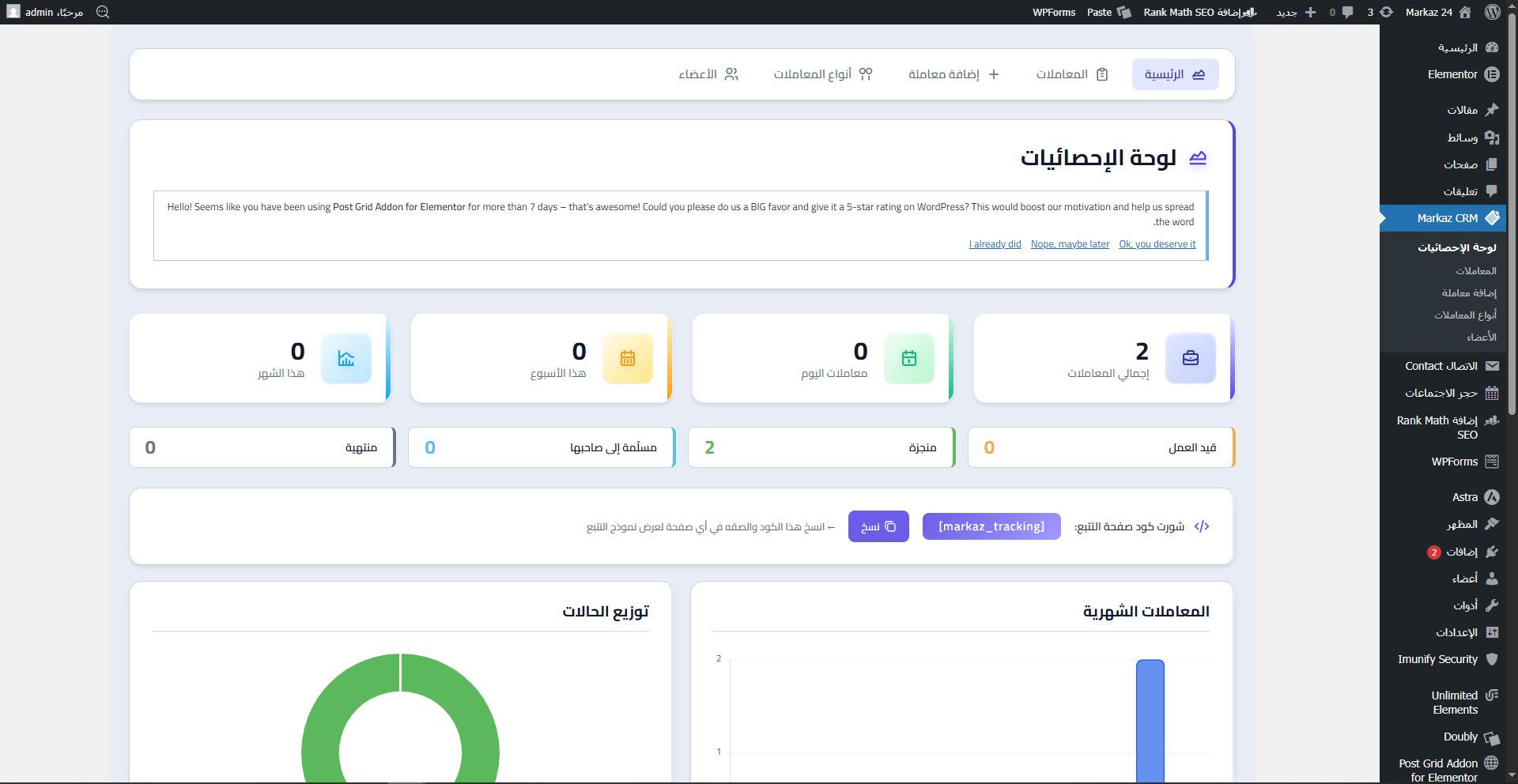This screenshot has height=784, width=1518.
Task: Open the Astra sidebar icon
Action: 1492,497
